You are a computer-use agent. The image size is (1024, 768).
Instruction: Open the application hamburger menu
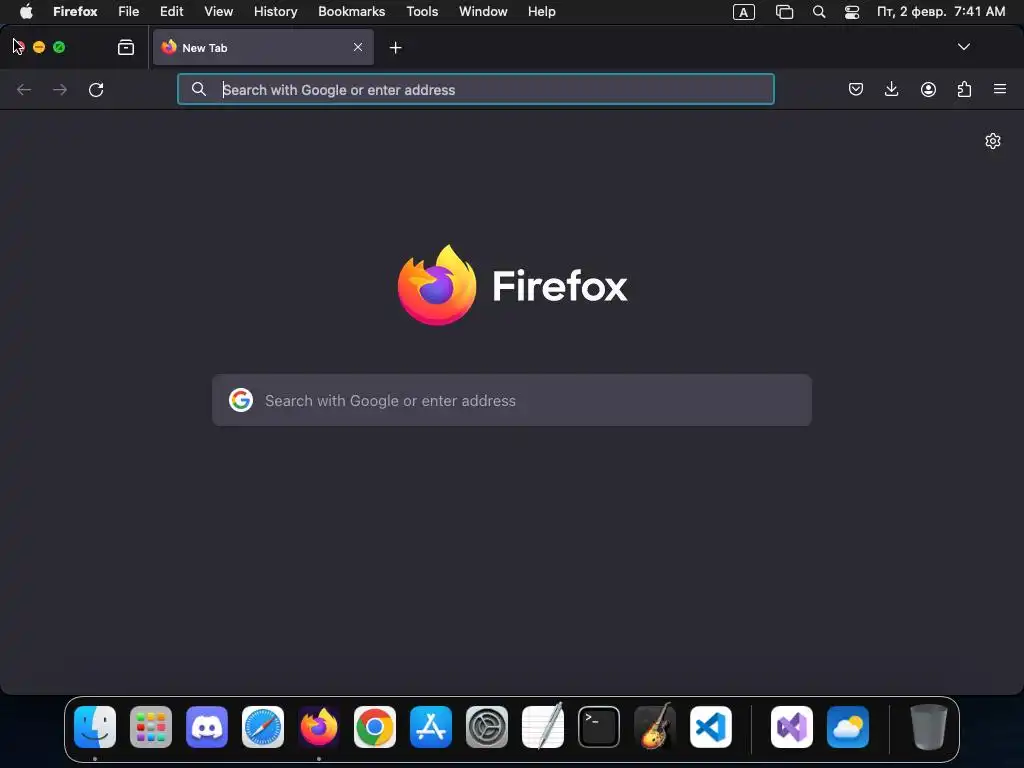1000,89
